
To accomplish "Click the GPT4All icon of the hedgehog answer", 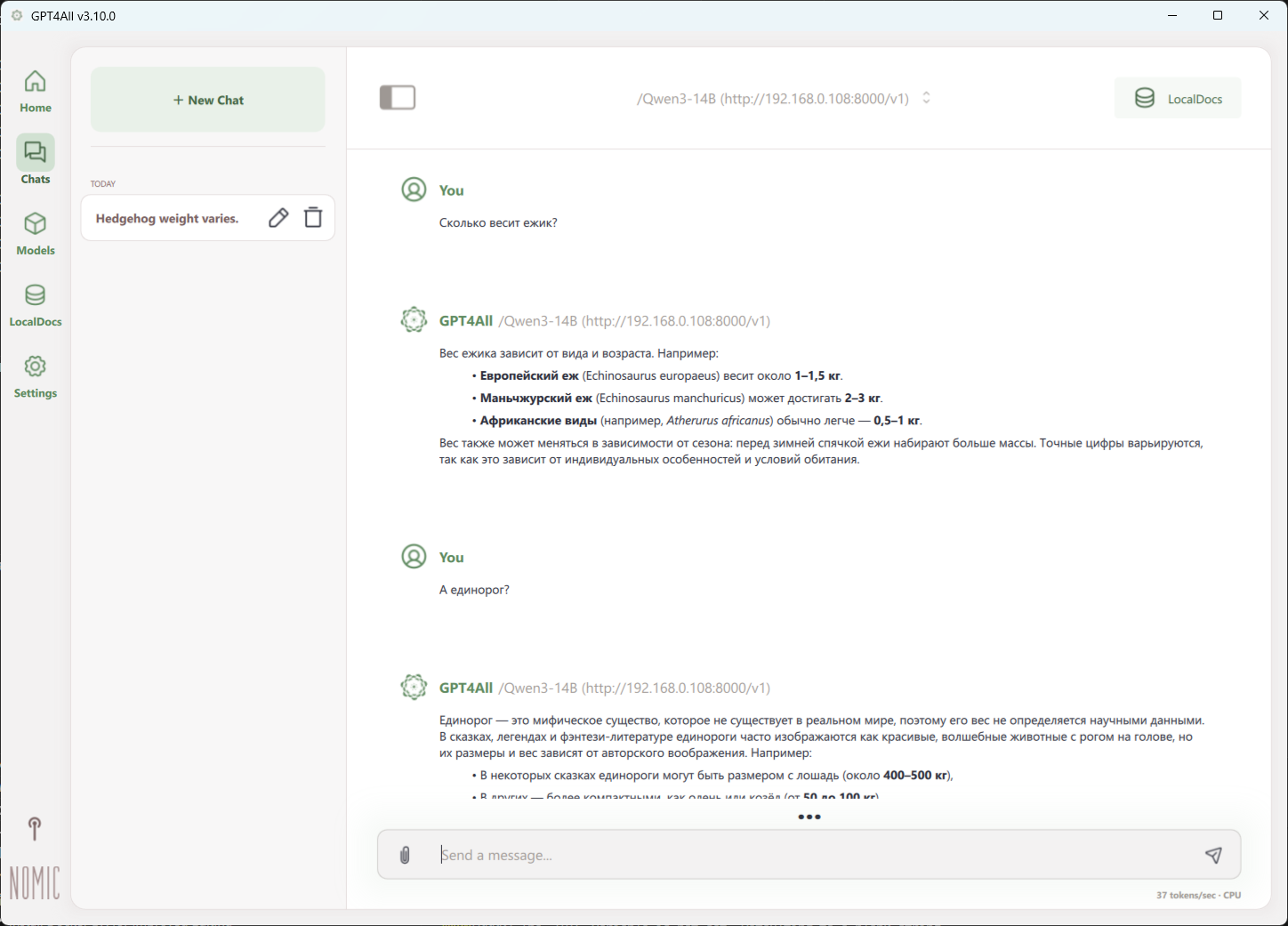I will point(414,320).
